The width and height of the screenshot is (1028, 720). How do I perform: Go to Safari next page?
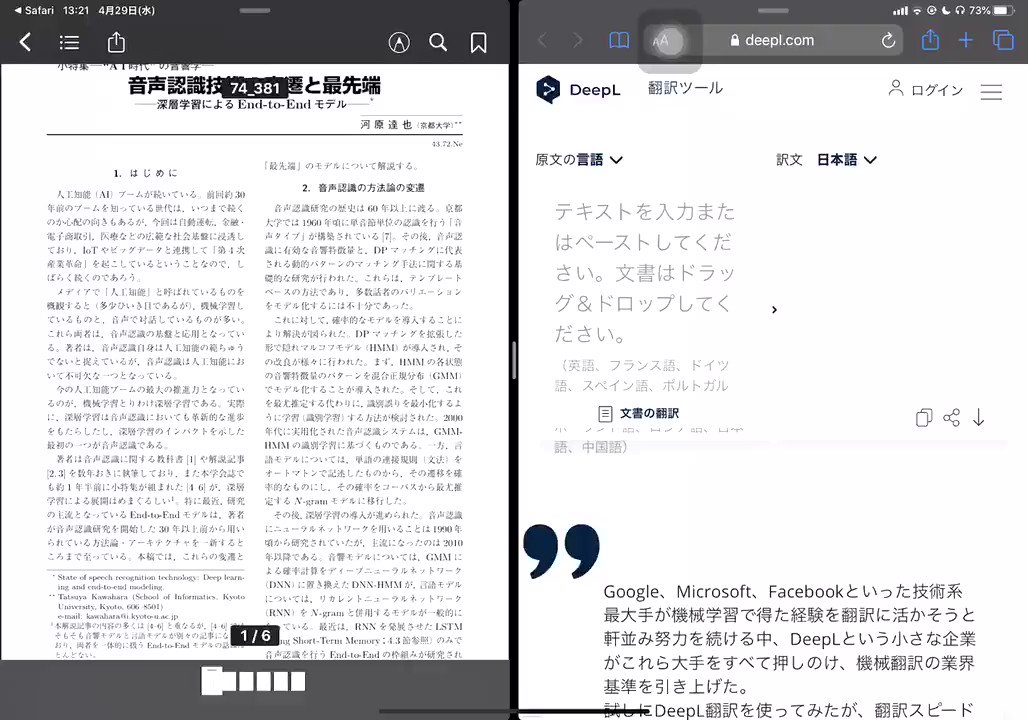(x=577, y=41)
